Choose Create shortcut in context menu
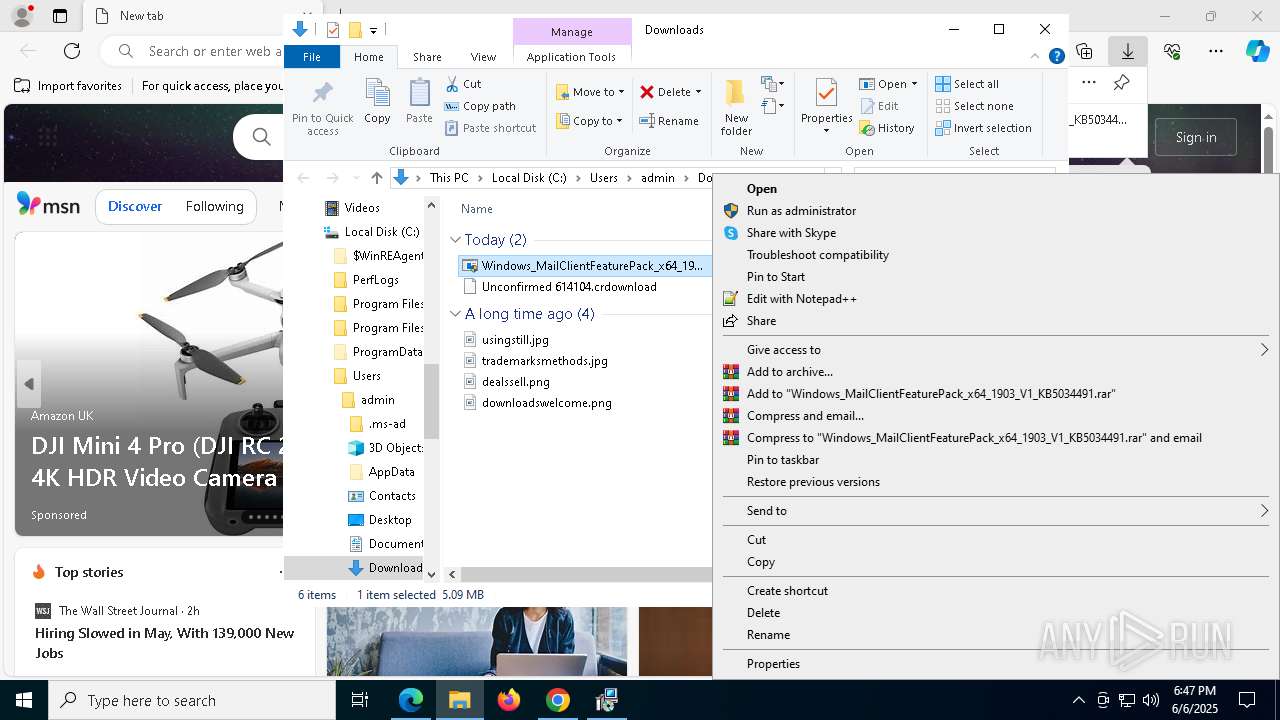The image size is (1280, 720). point(787,591)
